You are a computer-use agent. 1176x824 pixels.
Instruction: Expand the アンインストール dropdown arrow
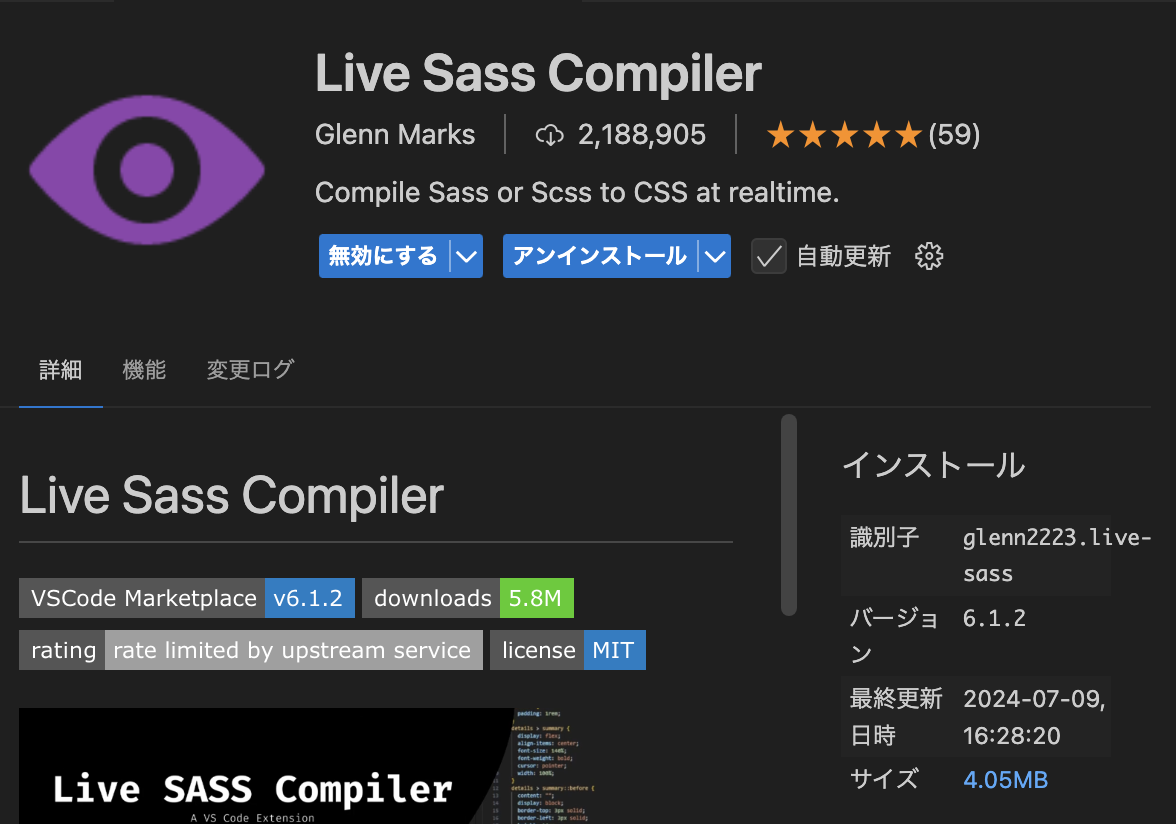tap(716, 256)
